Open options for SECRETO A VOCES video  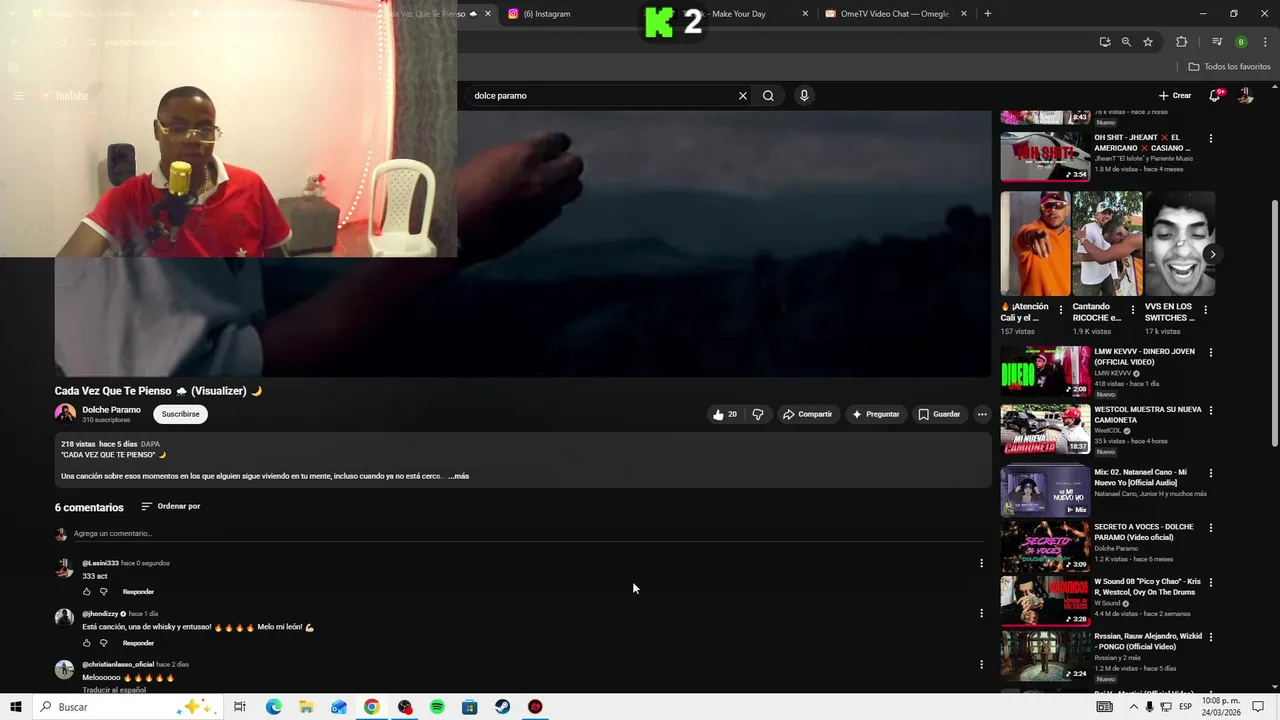pyautogui.click(x=1211, y=528)
